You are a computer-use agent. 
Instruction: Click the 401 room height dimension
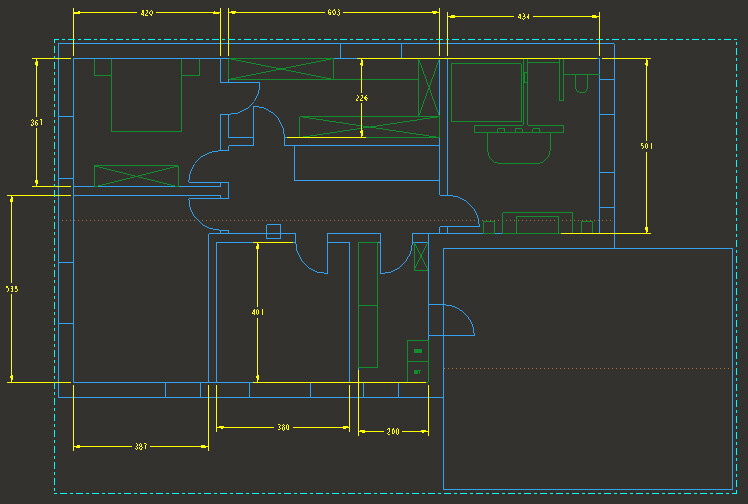(258, 313)
